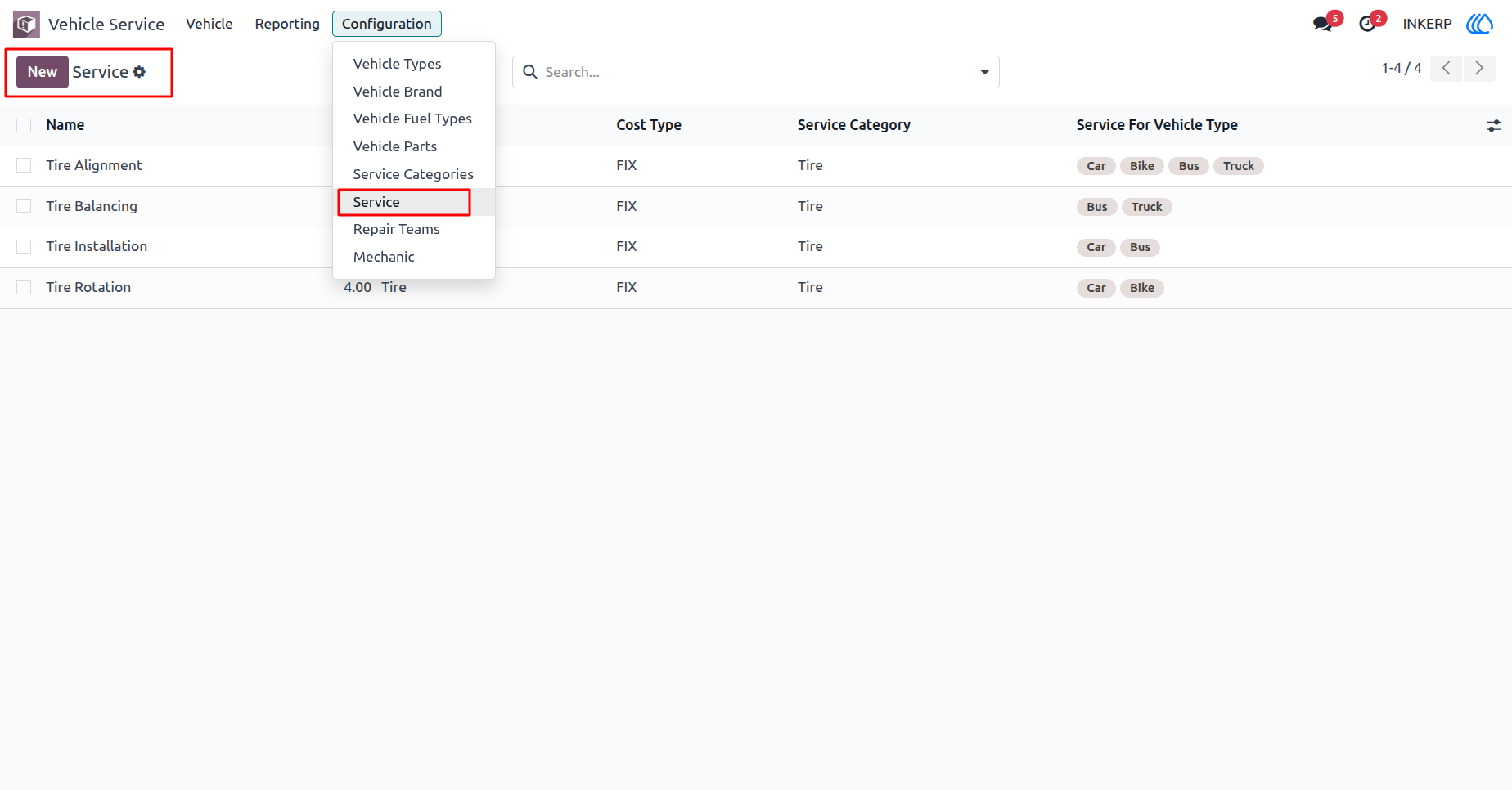The image size is (1512, 790).
Task: Collapse the Configuration menu
Action: point(387,24)
